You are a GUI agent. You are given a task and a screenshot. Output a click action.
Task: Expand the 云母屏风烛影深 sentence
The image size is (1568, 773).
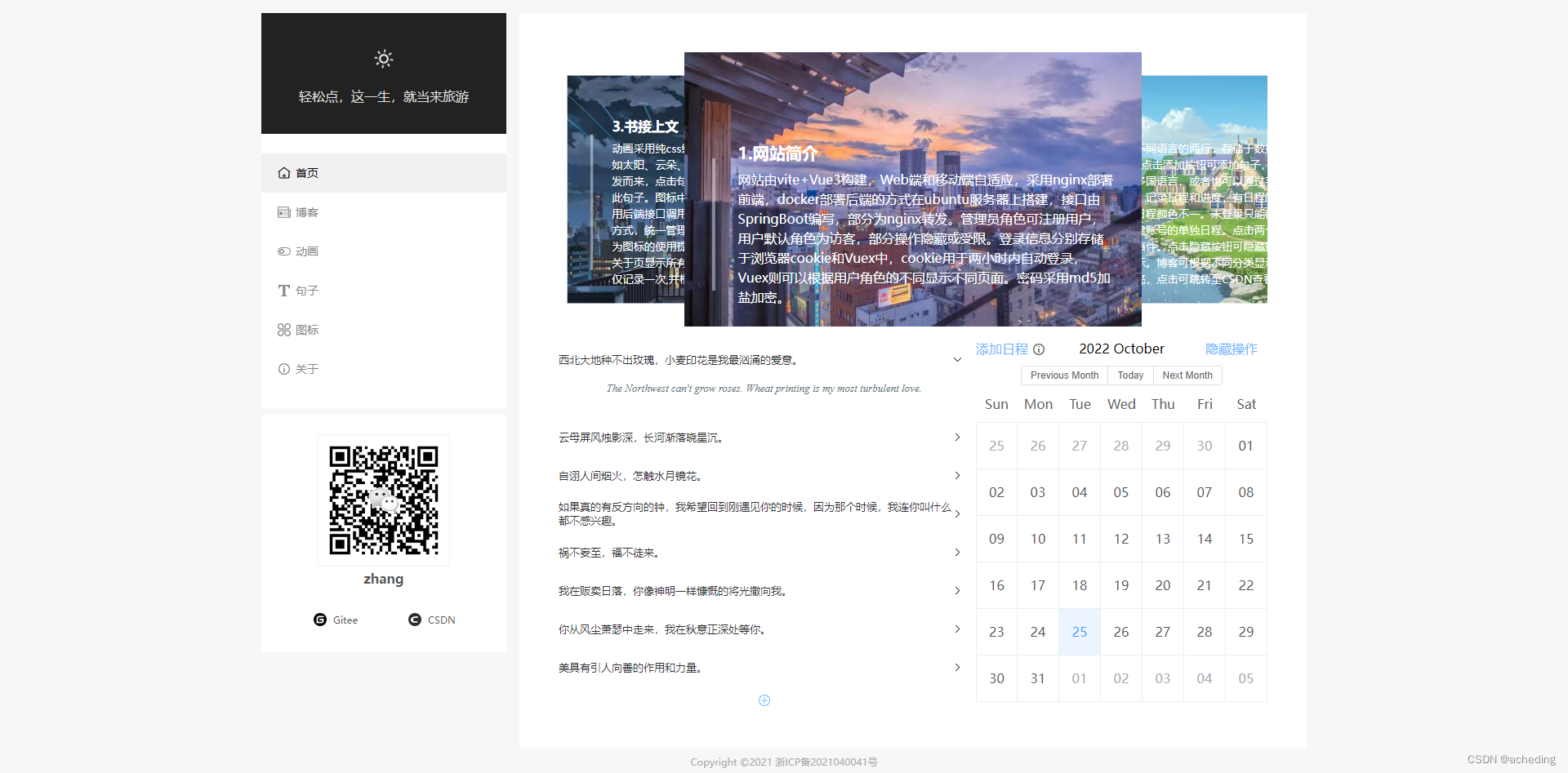click(760, 438)
